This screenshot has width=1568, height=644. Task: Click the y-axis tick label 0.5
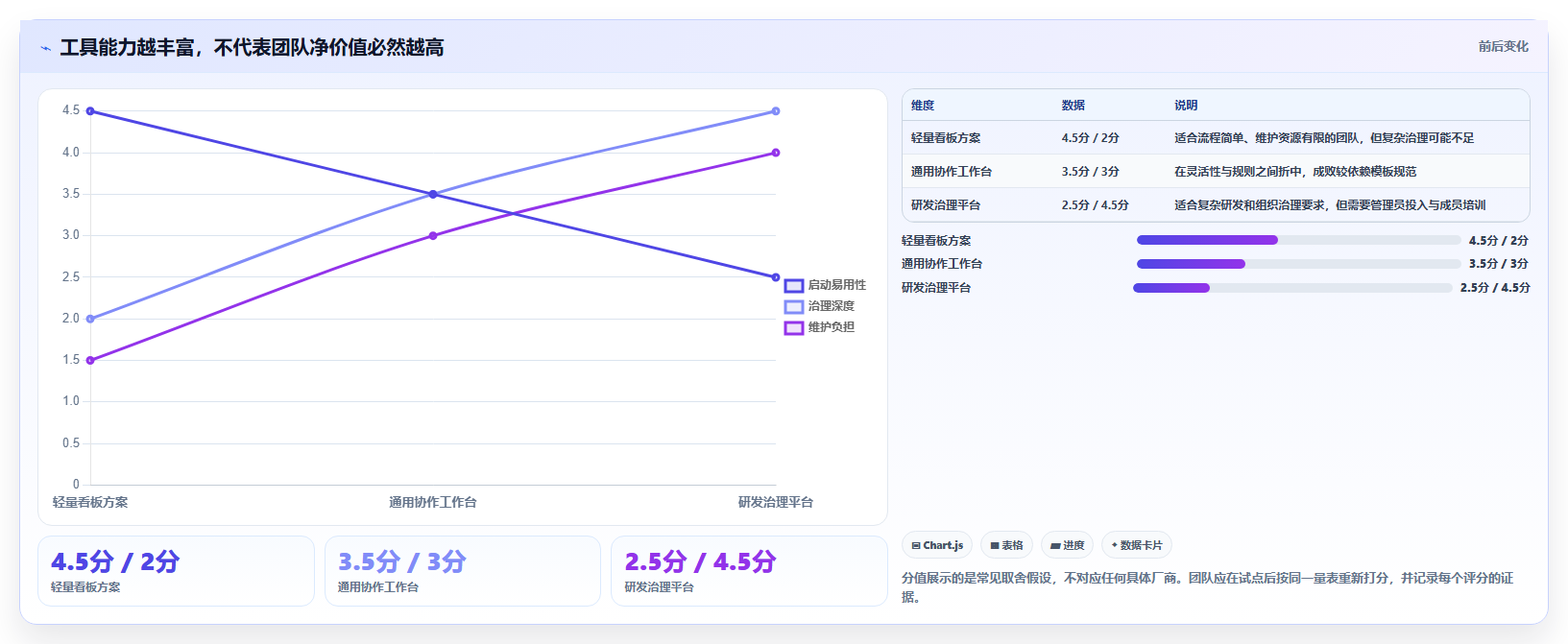click(71, 443)
